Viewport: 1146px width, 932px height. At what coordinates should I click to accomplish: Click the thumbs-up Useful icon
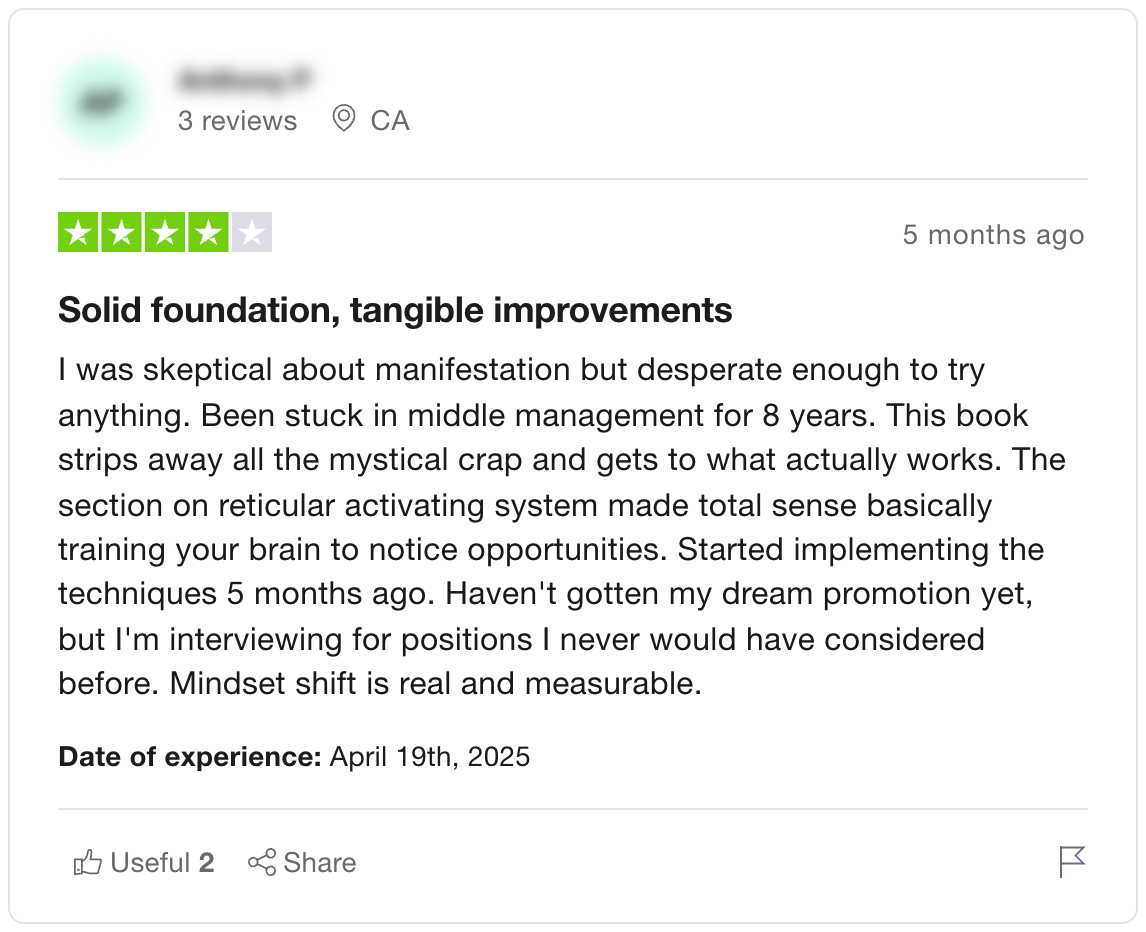[88, 863]
